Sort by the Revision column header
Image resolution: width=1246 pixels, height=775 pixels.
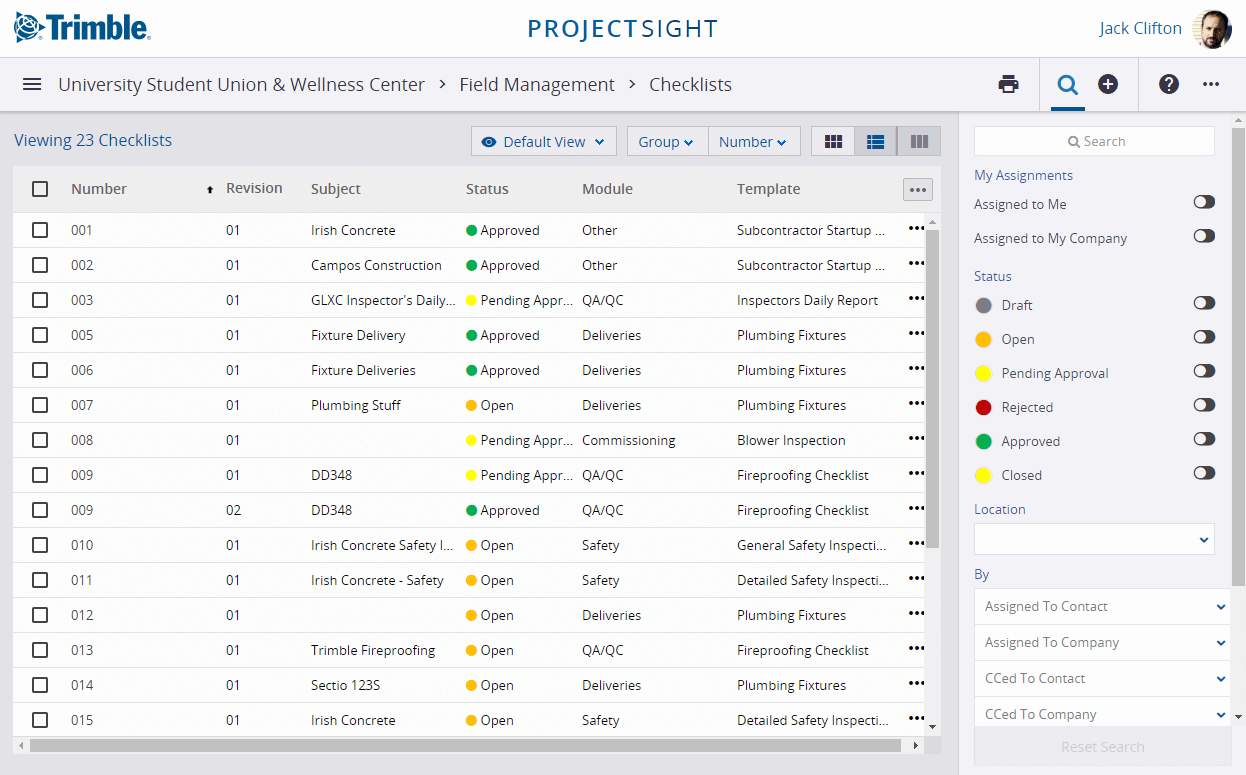[x=254, y=188]
